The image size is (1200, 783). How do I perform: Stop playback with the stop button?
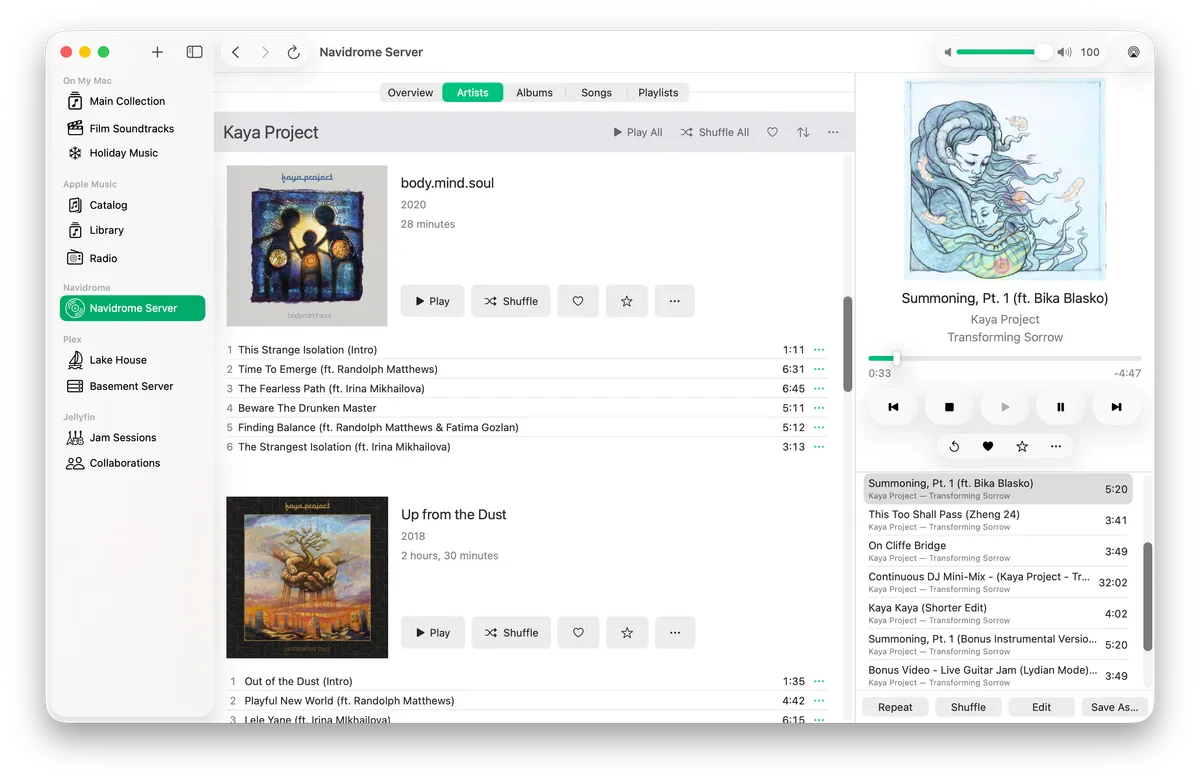949,407
